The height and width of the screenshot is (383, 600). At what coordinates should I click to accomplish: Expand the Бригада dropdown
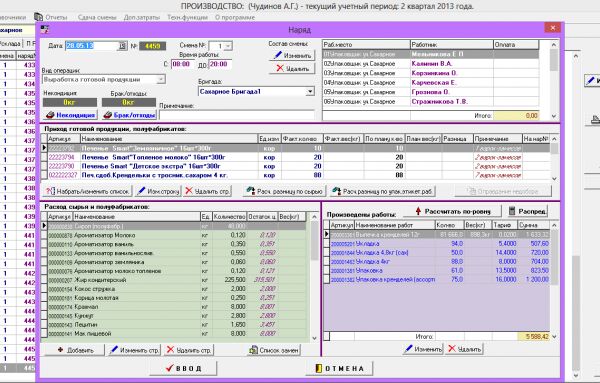pos(310,91)
